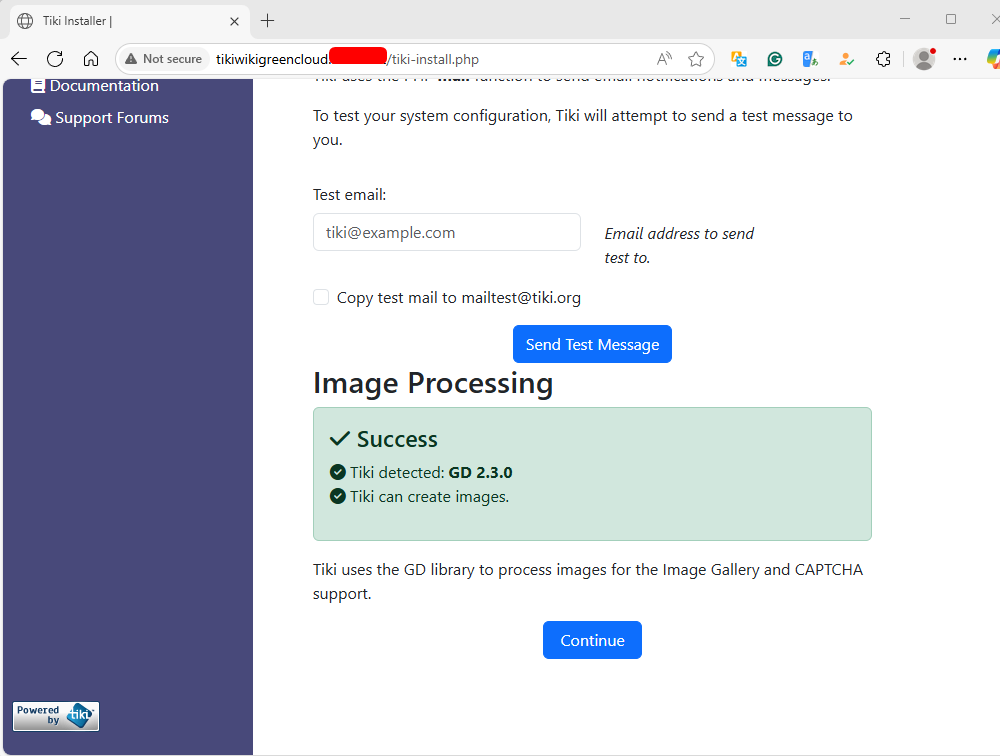Image resolution: width=1000 pixels, height=756 pixels.
Task: Open the browser profile avatar
Action: tap(924, 59)
